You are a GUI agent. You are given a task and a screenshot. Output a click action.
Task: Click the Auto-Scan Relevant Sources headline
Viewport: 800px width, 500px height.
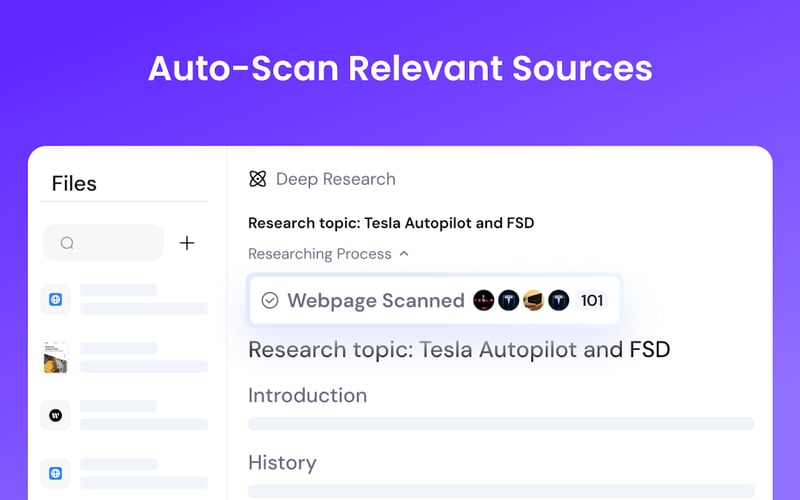coord(400,68)
